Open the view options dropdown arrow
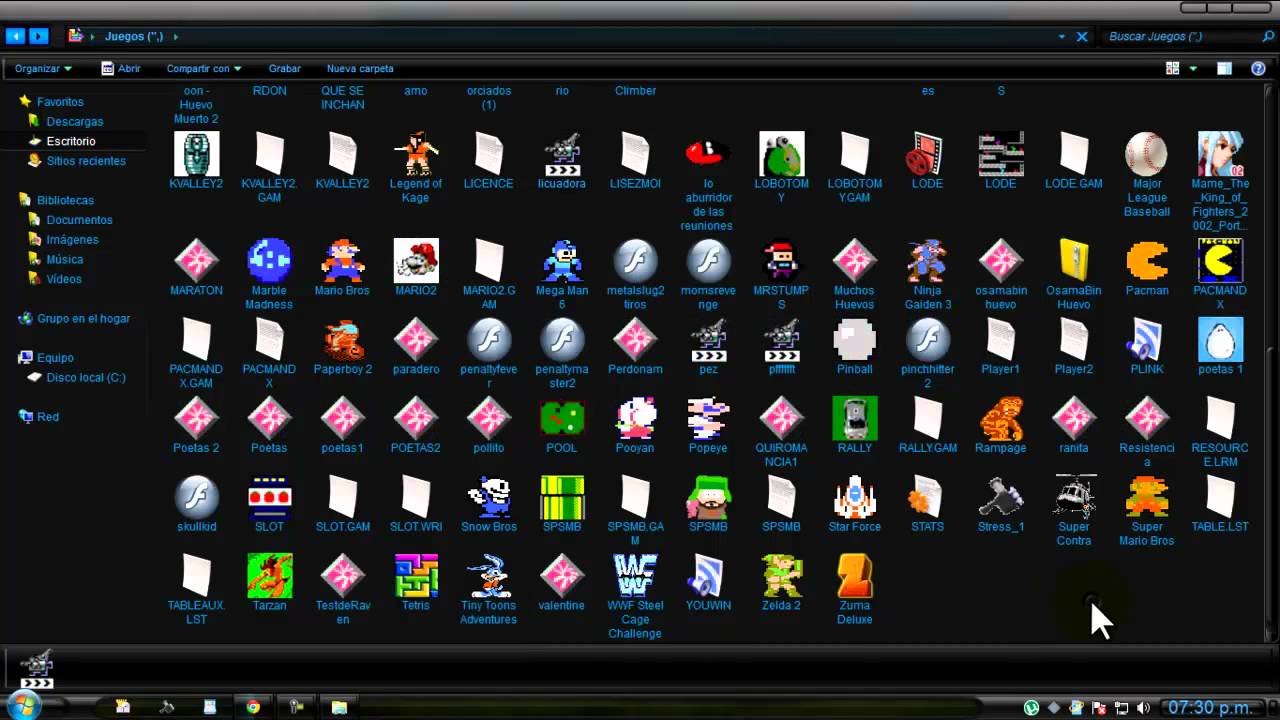This screenshot has width=1280, height=720. tap(1193, 69)
